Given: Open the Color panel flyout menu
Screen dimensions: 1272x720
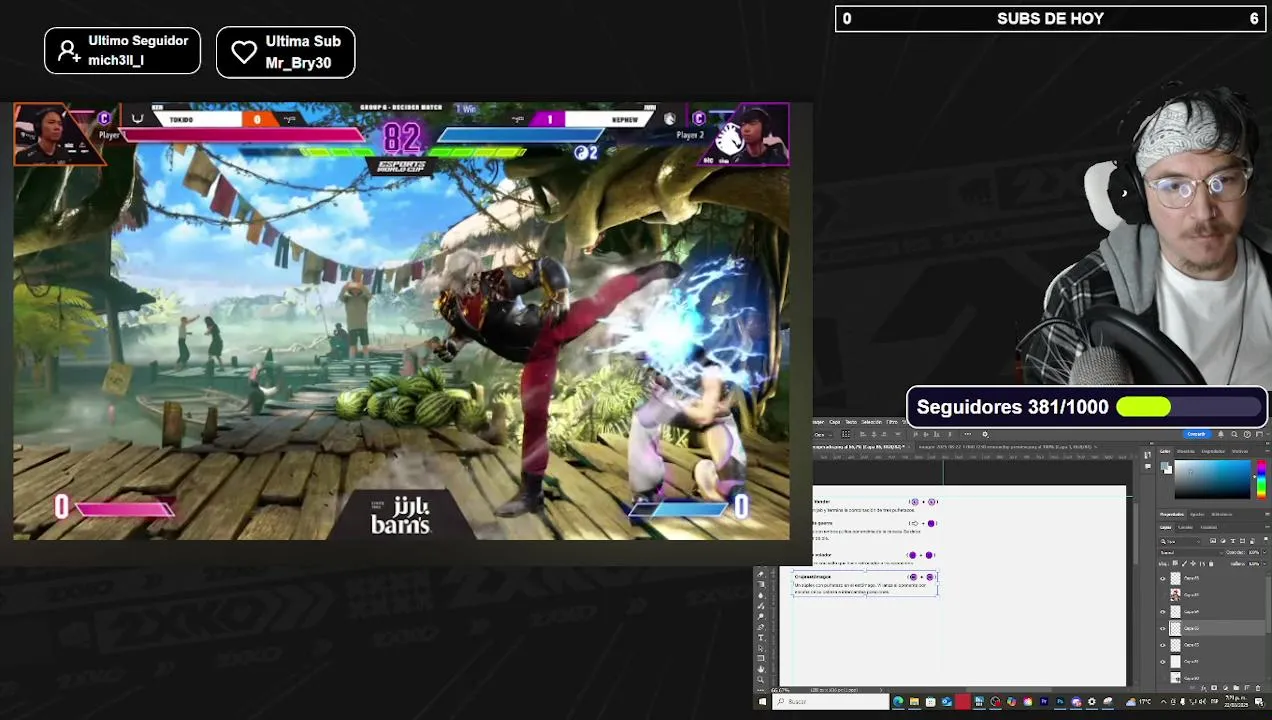Looking at the screenshot, I should pos(1267,451).
